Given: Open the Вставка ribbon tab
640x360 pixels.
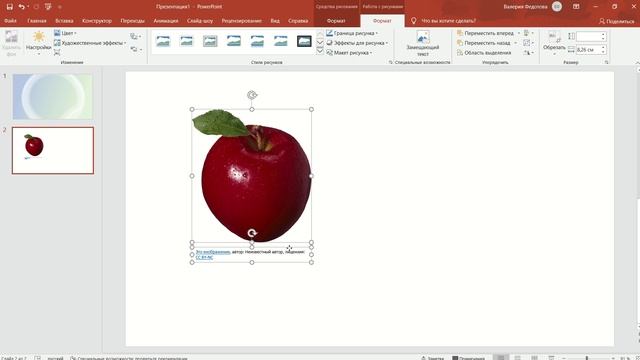Looking at the screenshot, I should coord(64,21).
